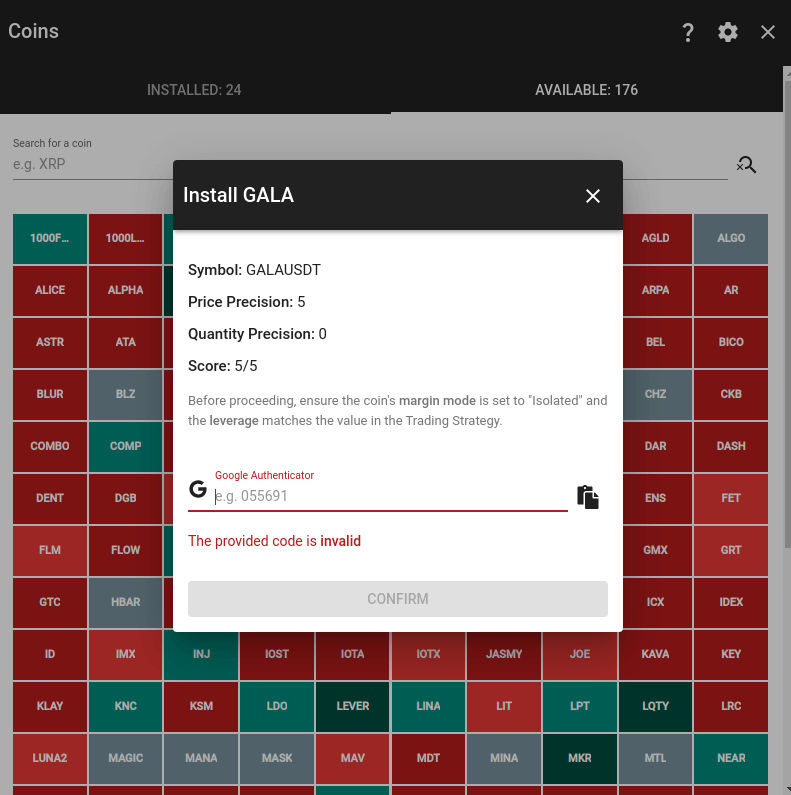Screen dimensions: 791x795
Task: Select the LQTY coin tile
Action: (x=655, y=706)
